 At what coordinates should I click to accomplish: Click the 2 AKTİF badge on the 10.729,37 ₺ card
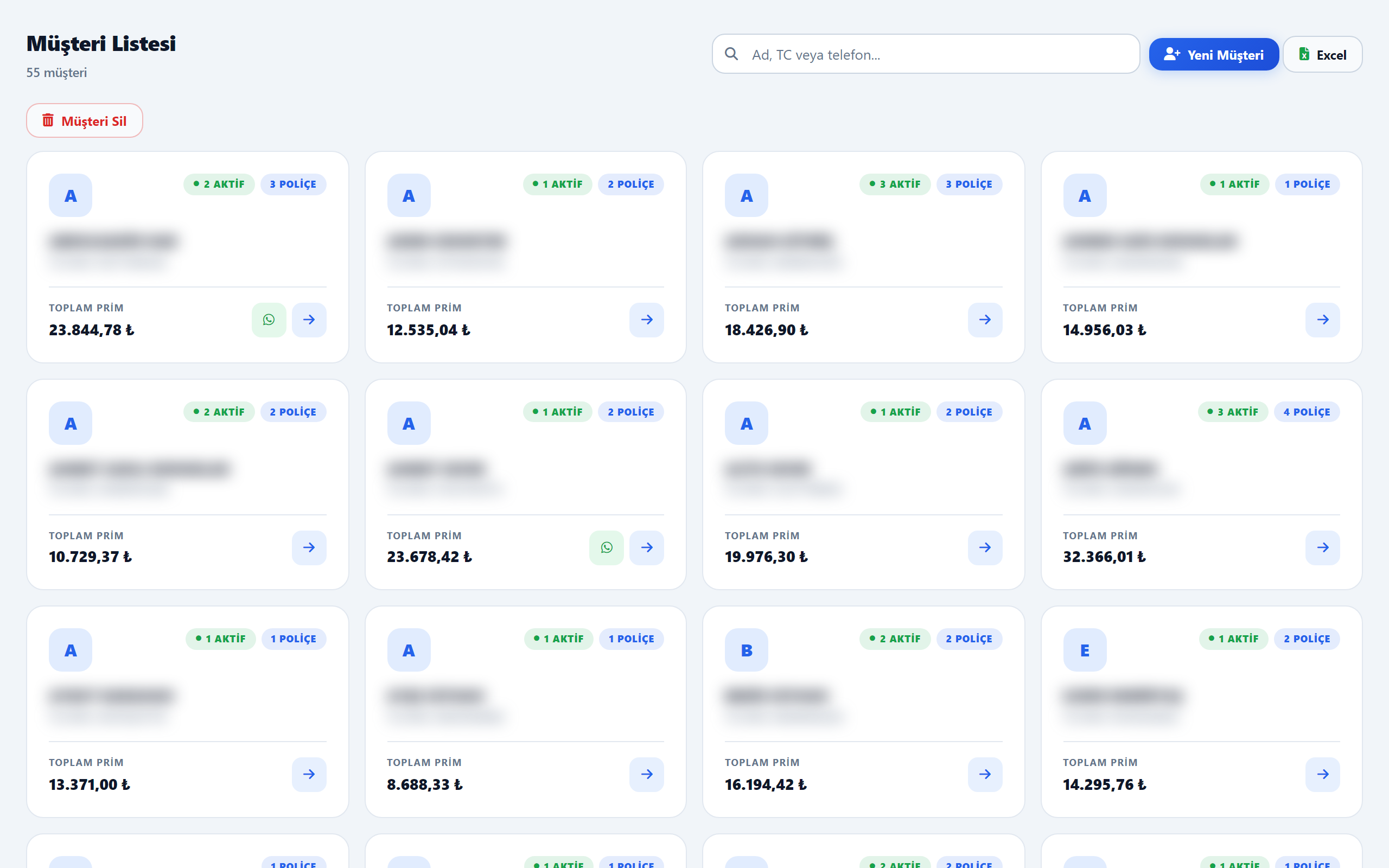(219, 412)
